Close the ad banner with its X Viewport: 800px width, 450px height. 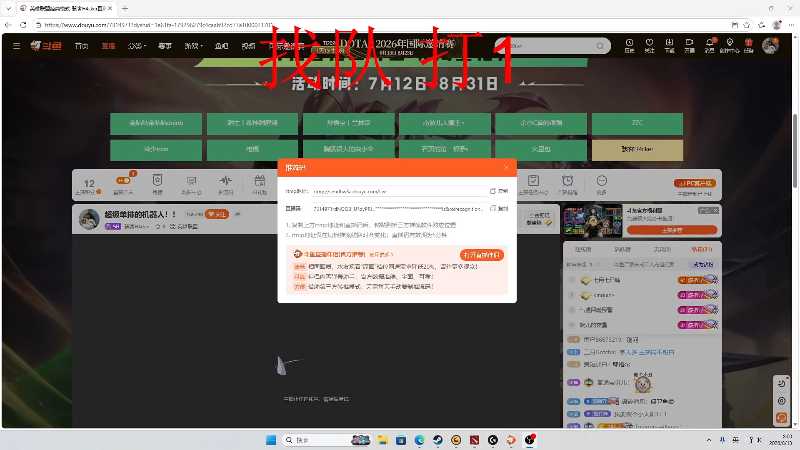[x=715, y=210]
